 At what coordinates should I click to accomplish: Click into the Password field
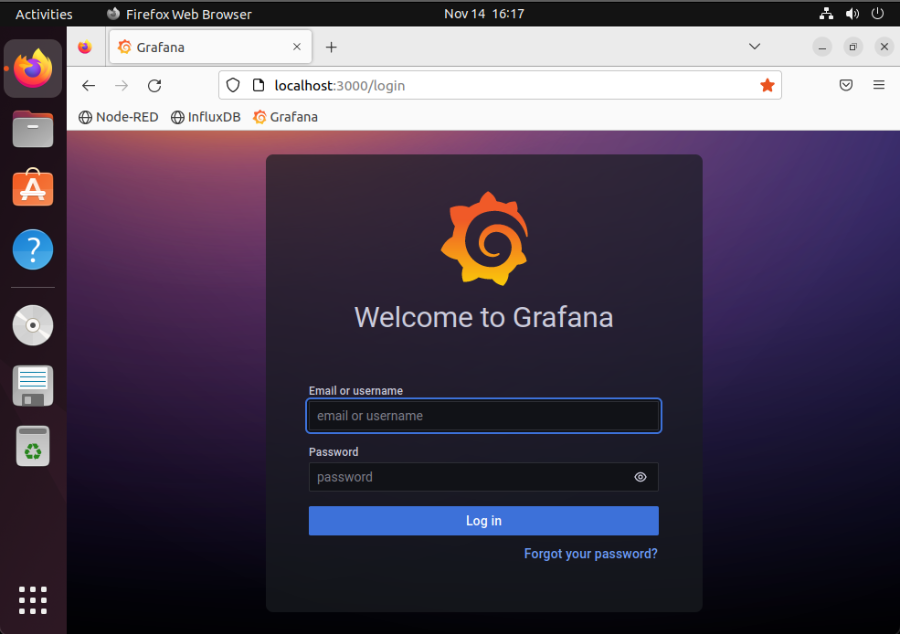[x=484, y=477]
